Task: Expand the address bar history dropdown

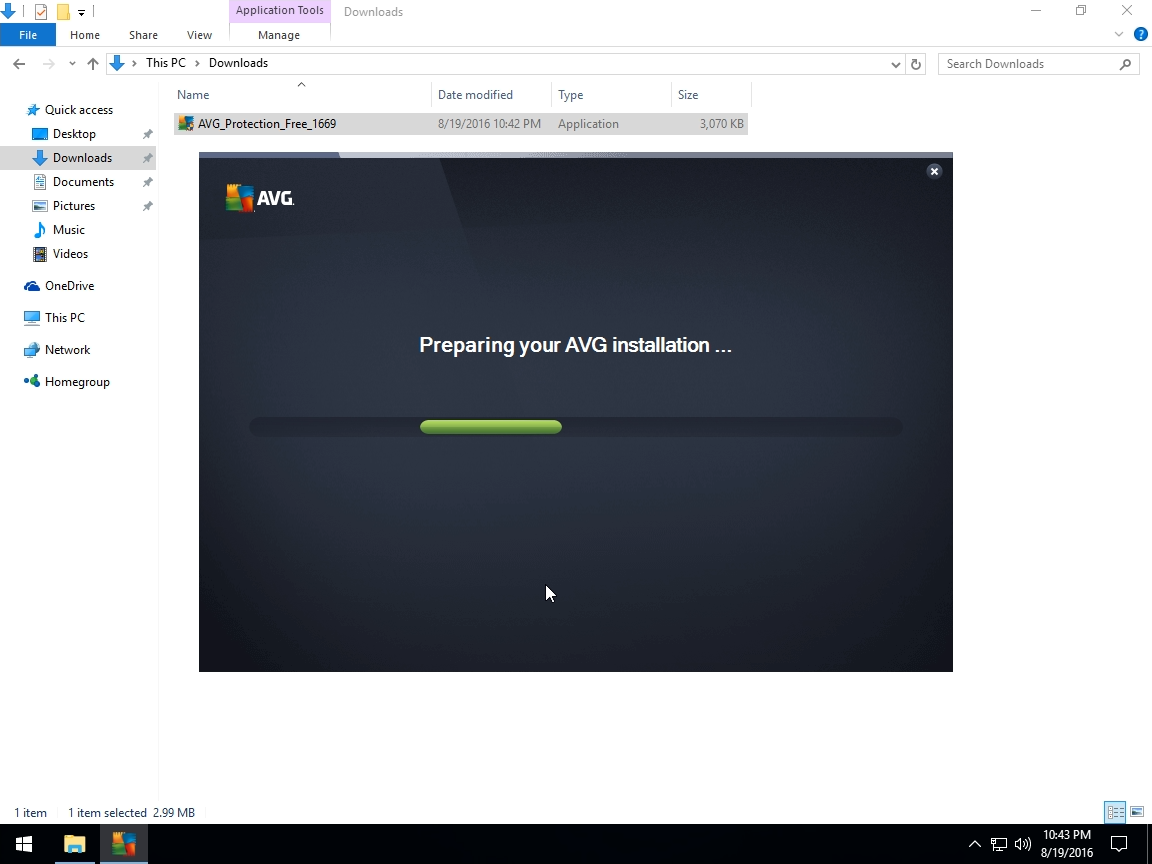Action: (896, 64)
